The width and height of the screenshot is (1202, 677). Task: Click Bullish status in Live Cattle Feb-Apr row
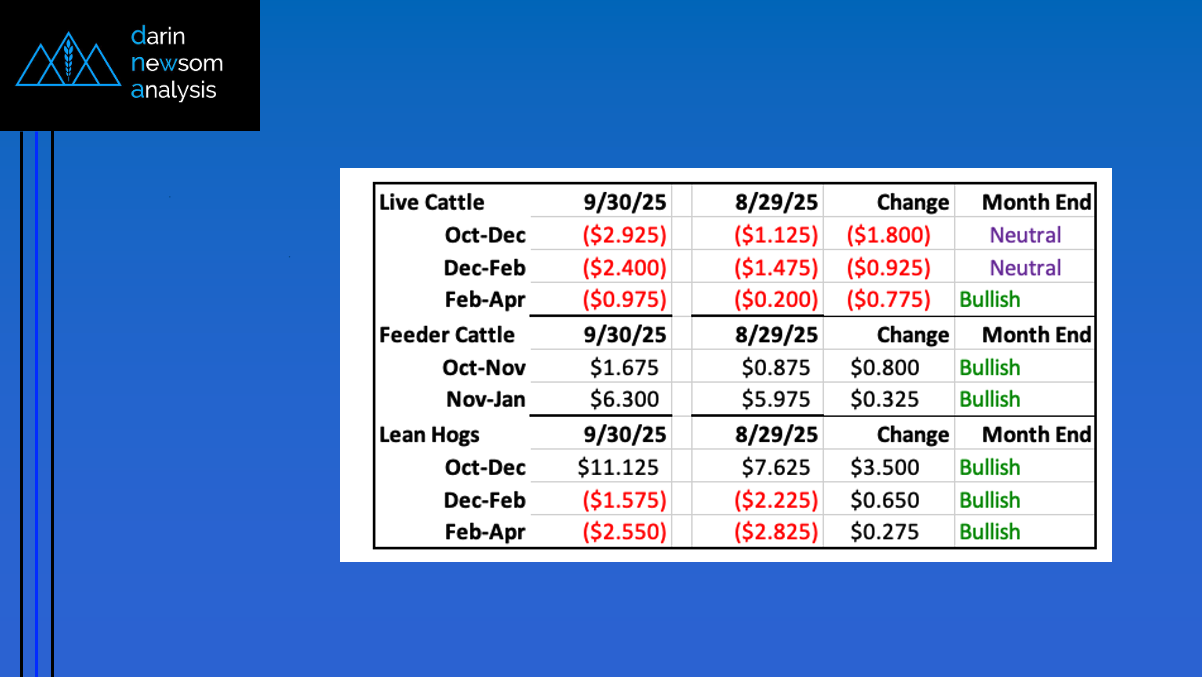click(990, 299)
